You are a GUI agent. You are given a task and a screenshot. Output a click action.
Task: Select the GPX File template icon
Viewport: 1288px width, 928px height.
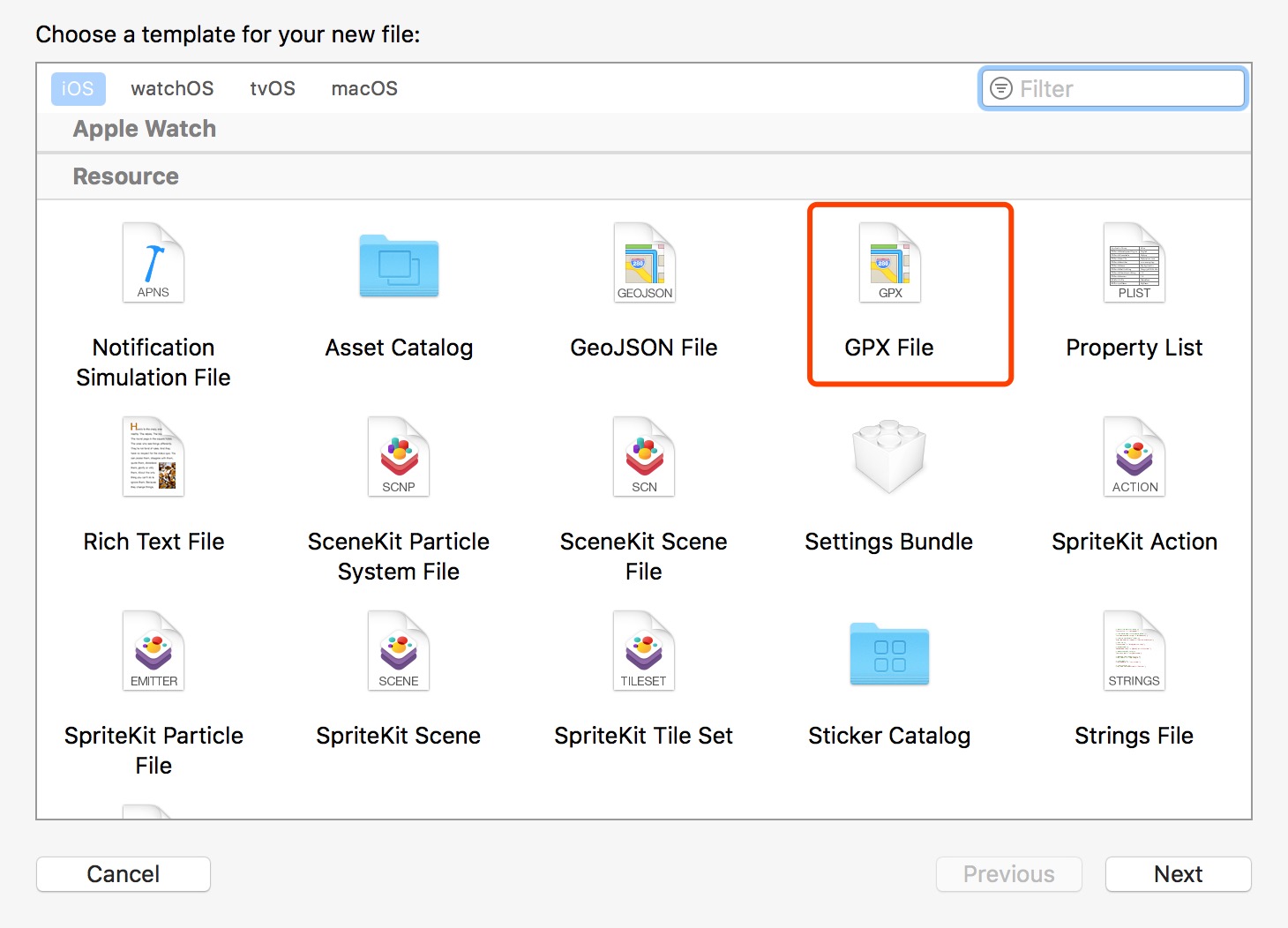(x=889, y=263)
